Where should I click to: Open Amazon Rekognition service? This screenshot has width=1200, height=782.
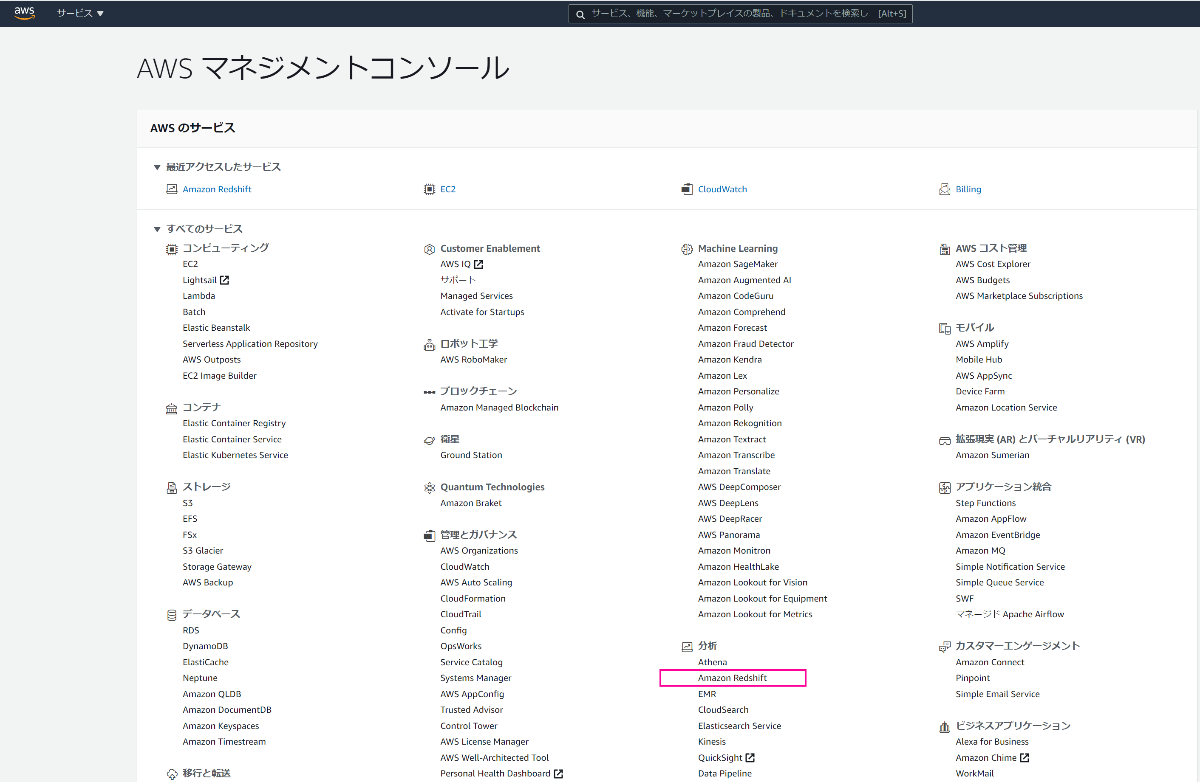tap(740, 423)
